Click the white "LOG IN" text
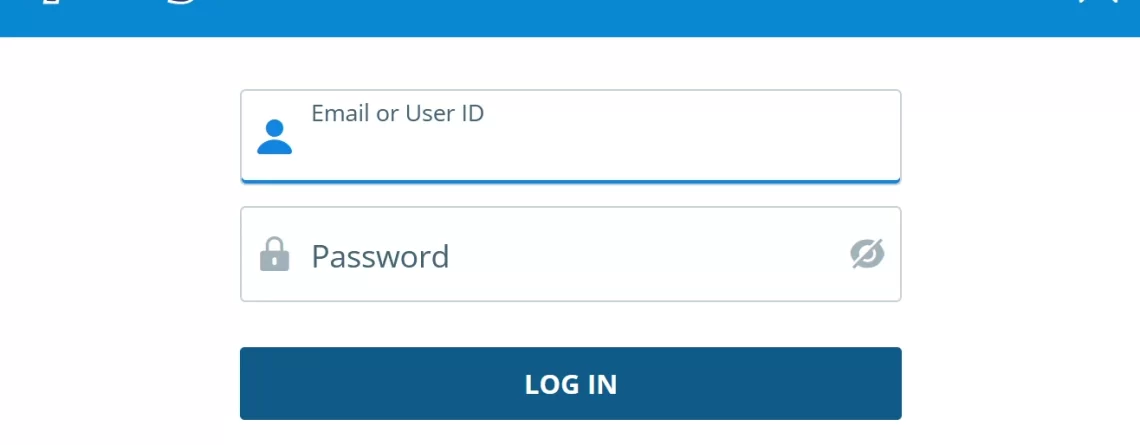This screenshot has width=1140, height=445. point(570,384)
